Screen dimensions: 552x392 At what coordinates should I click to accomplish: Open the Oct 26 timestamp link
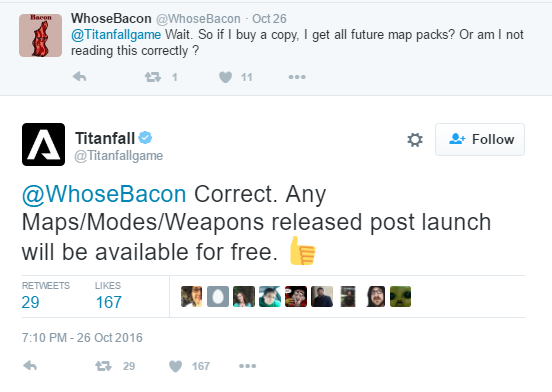coord(269,19)
